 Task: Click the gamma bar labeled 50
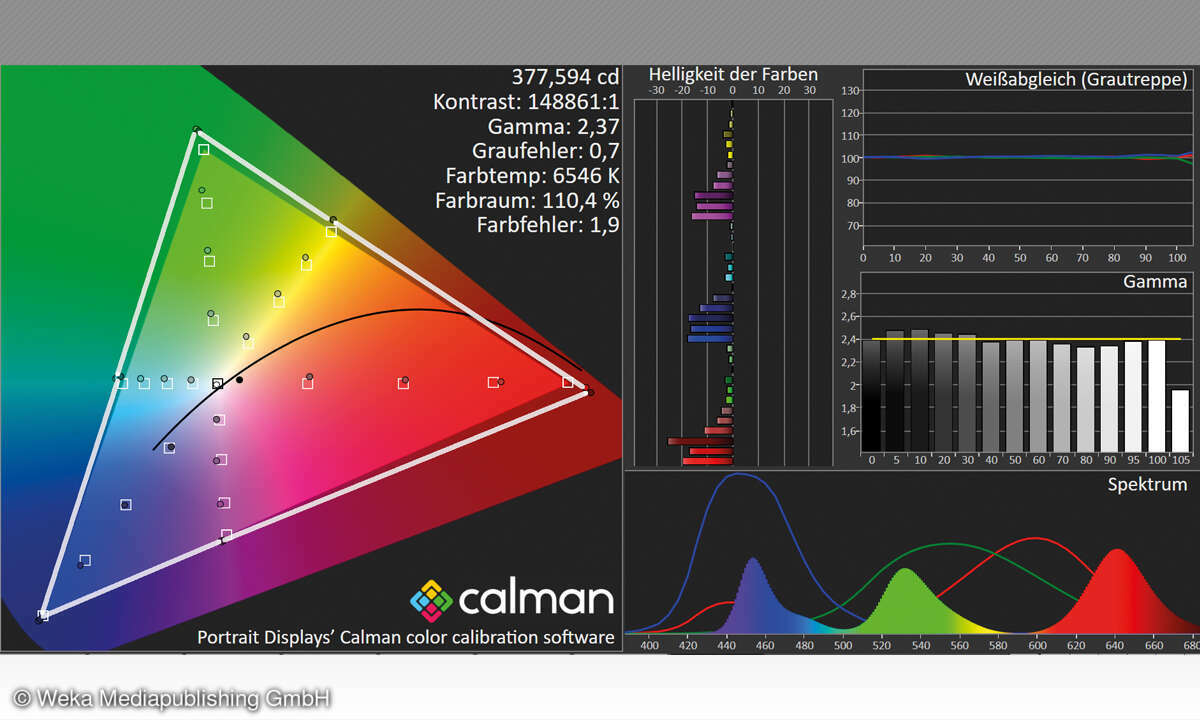click(1014, 395)
